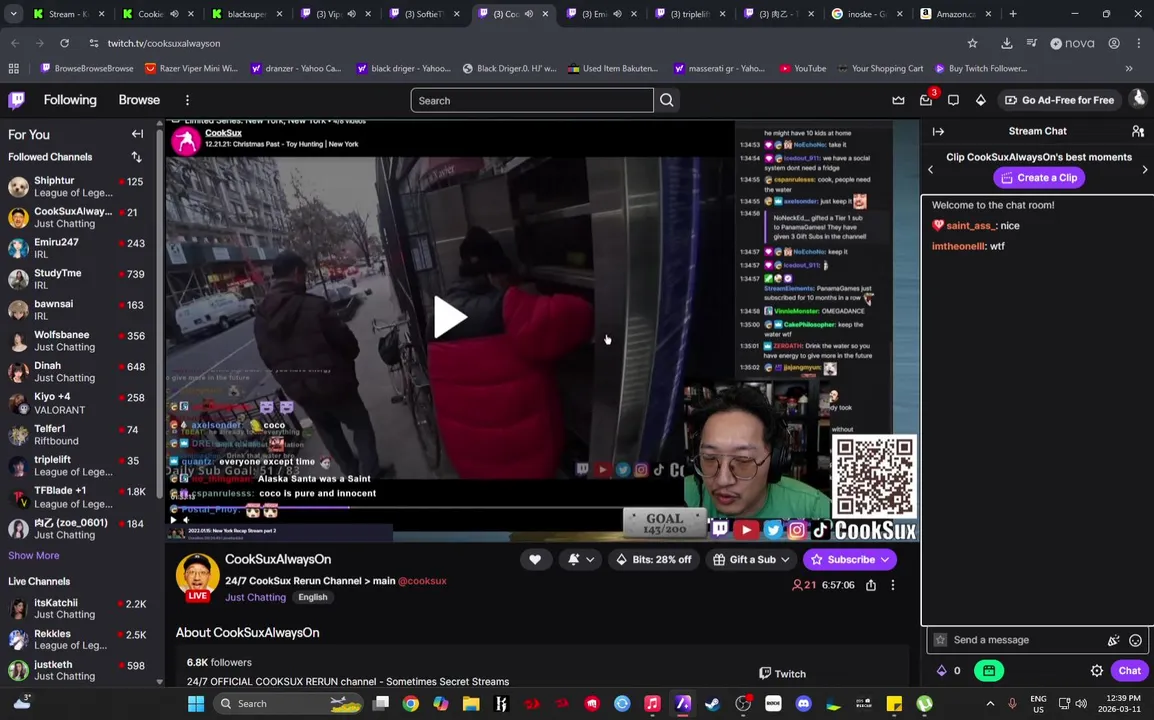
Task: Open the three-dot More menu beside Browse
Action: [187, 100]
